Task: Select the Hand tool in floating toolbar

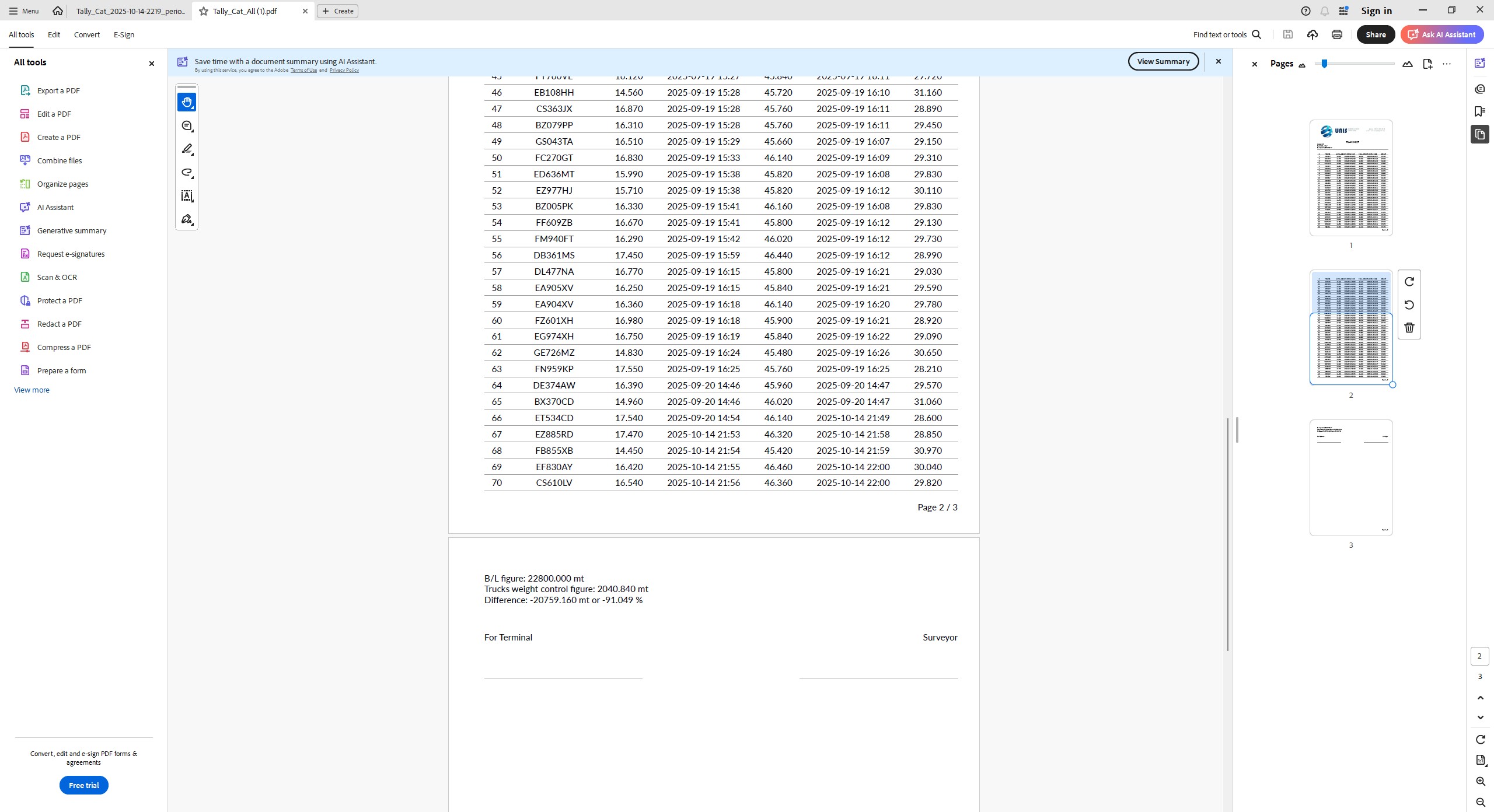Action: [187, 103]
